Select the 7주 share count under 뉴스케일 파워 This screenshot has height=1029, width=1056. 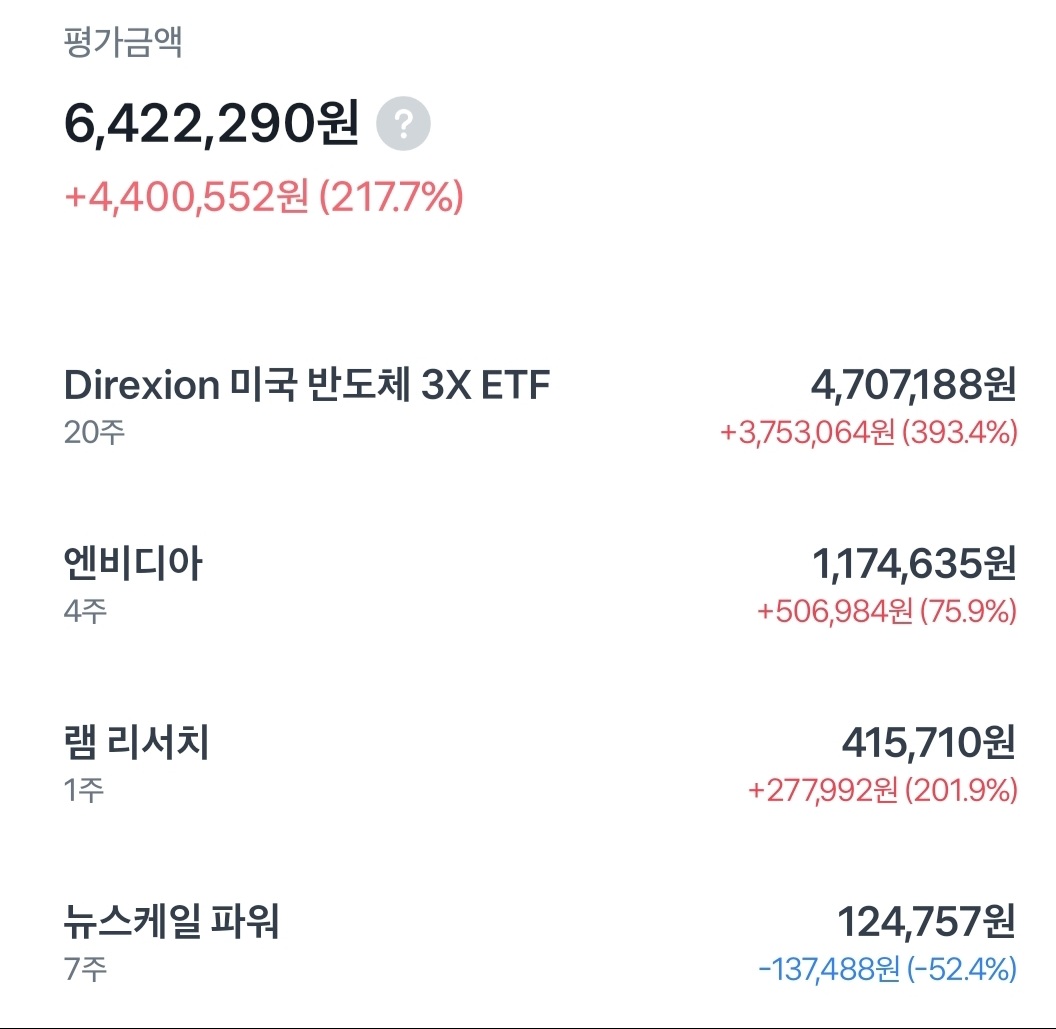(x=86, y=968)
